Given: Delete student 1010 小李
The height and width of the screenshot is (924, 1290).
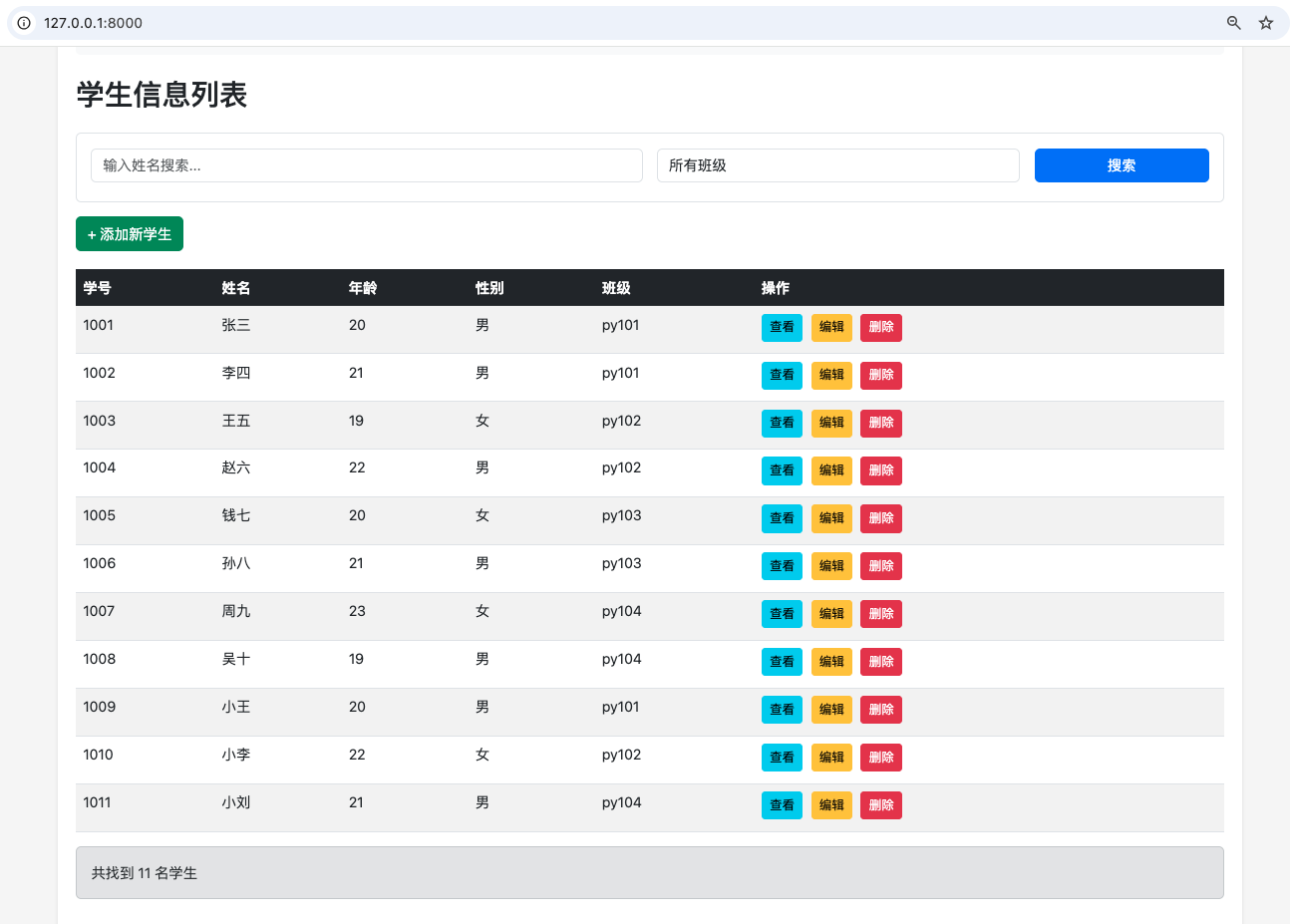Looking at the screenshot, I should point(881,758).
